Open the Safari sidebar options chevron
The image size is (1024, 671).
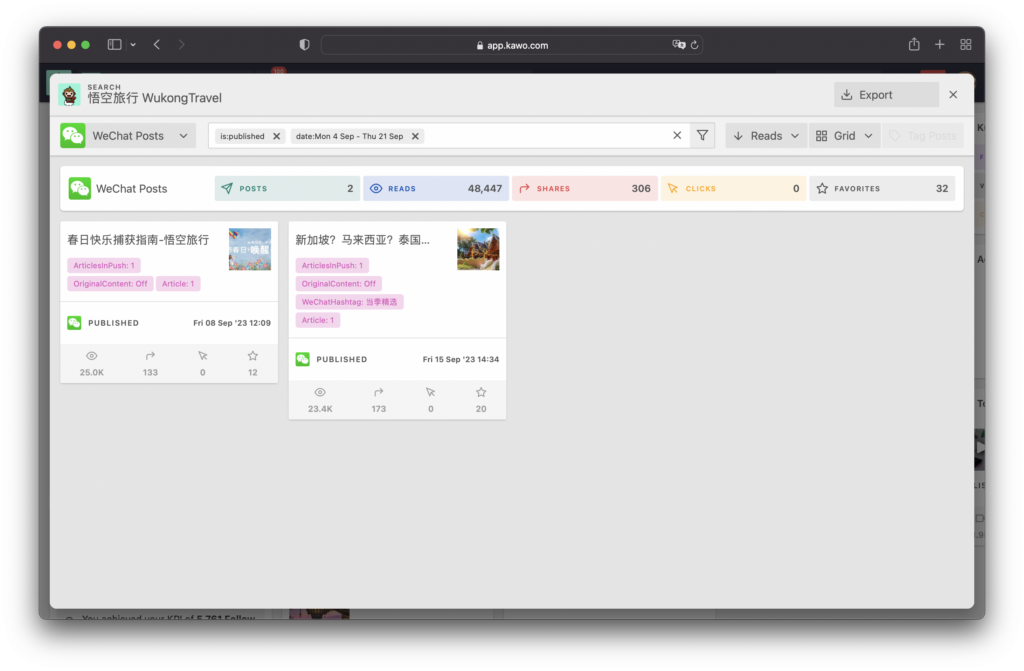[133, 44]
